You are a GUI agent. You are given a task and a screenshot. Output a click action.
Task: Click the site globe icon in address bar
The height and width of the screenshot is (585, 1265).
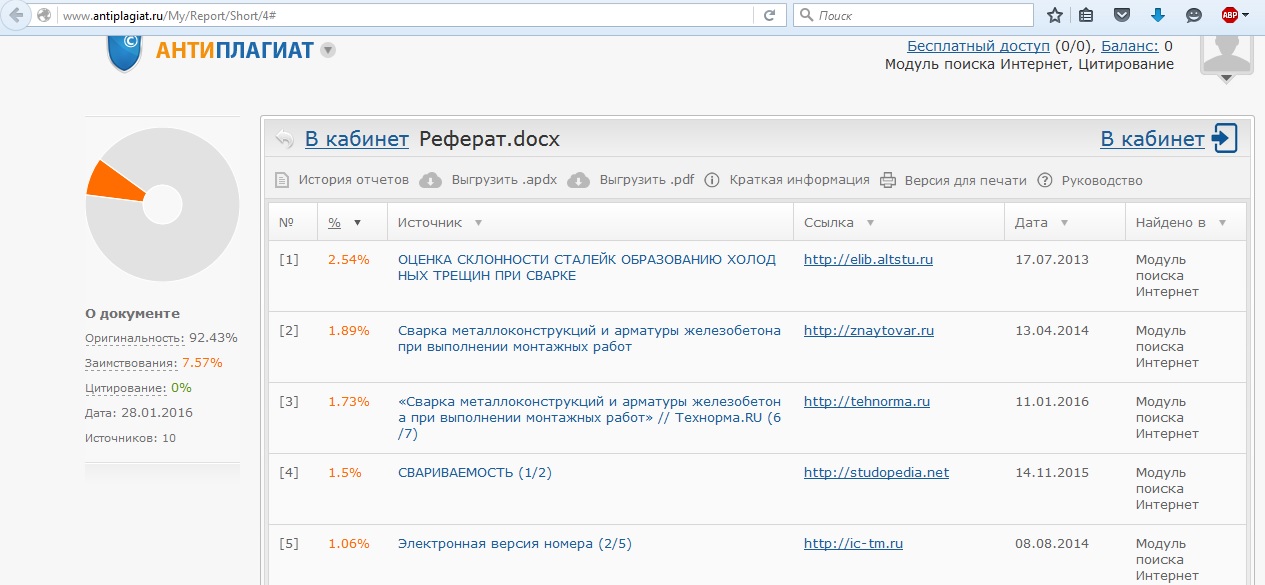pos(44,15)
